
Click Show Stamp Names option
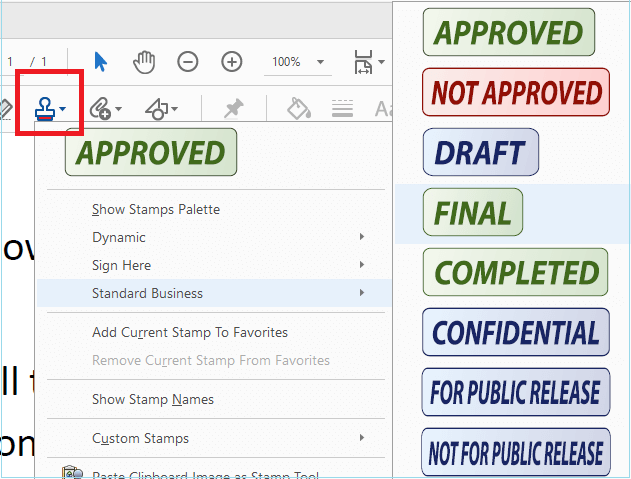[x=153, y=399]
